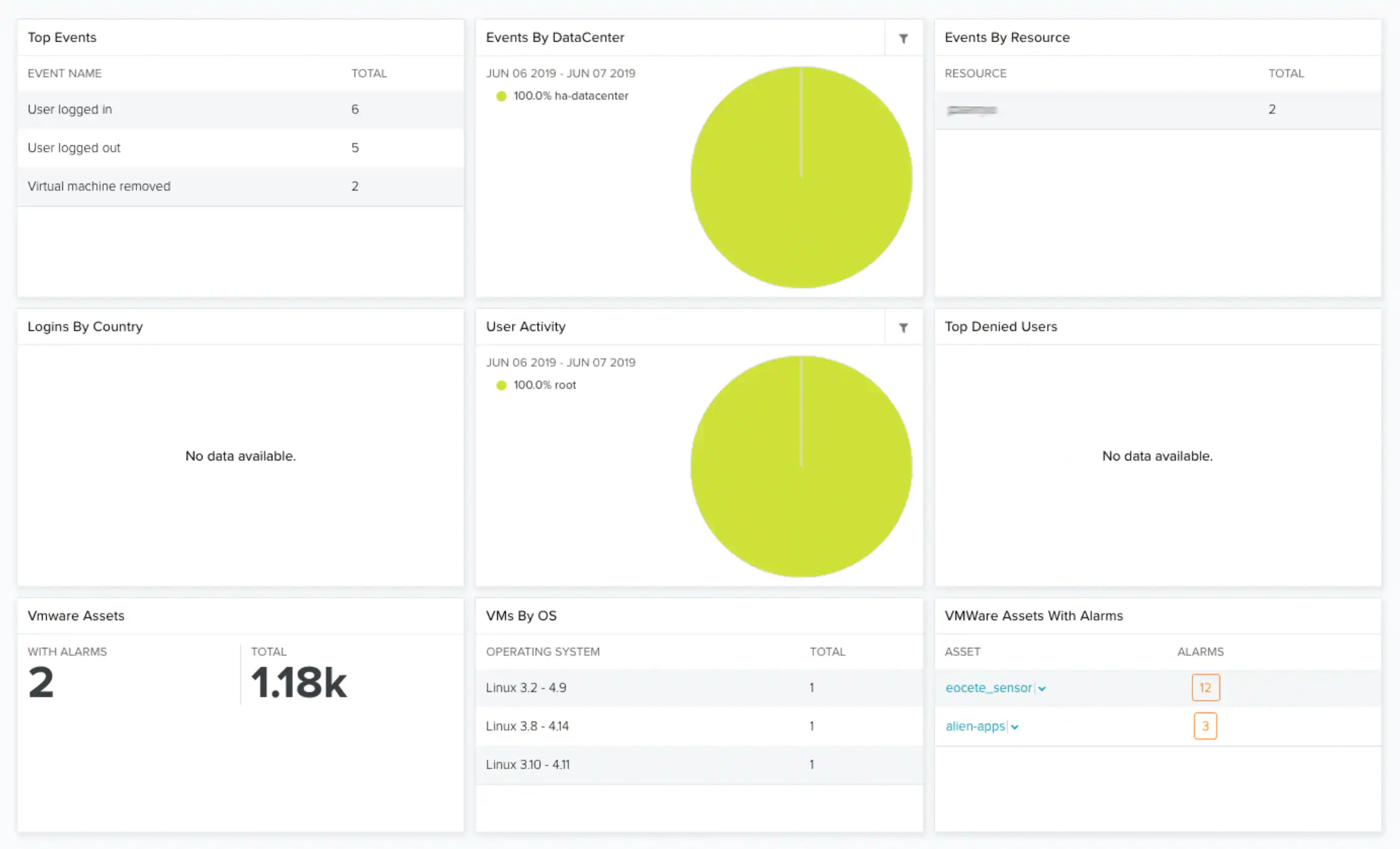Click the 3 alarms badge

coord(1205,726)
